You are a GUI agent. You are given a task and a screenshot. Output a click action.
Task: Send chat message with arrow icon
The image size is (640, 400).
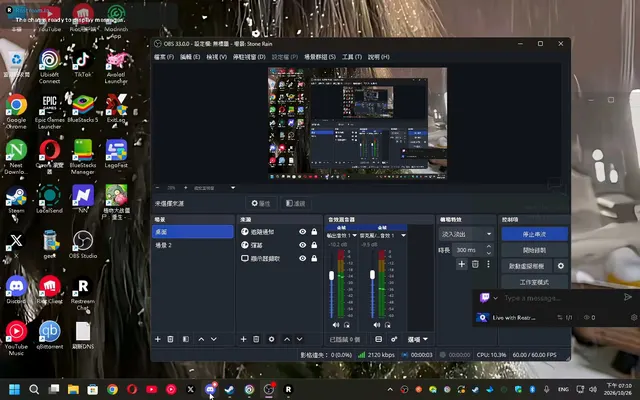click(x=628, y=297)
